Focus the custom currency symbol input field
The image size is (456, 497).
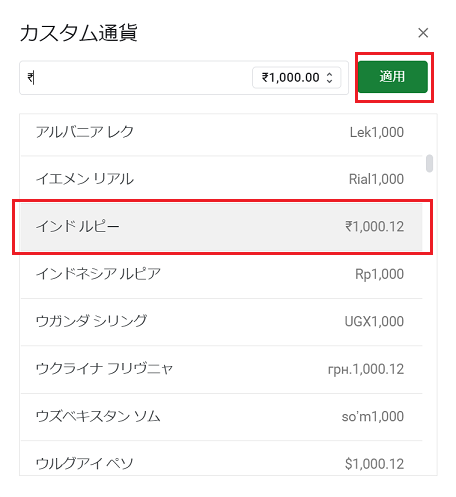[135, 78]
